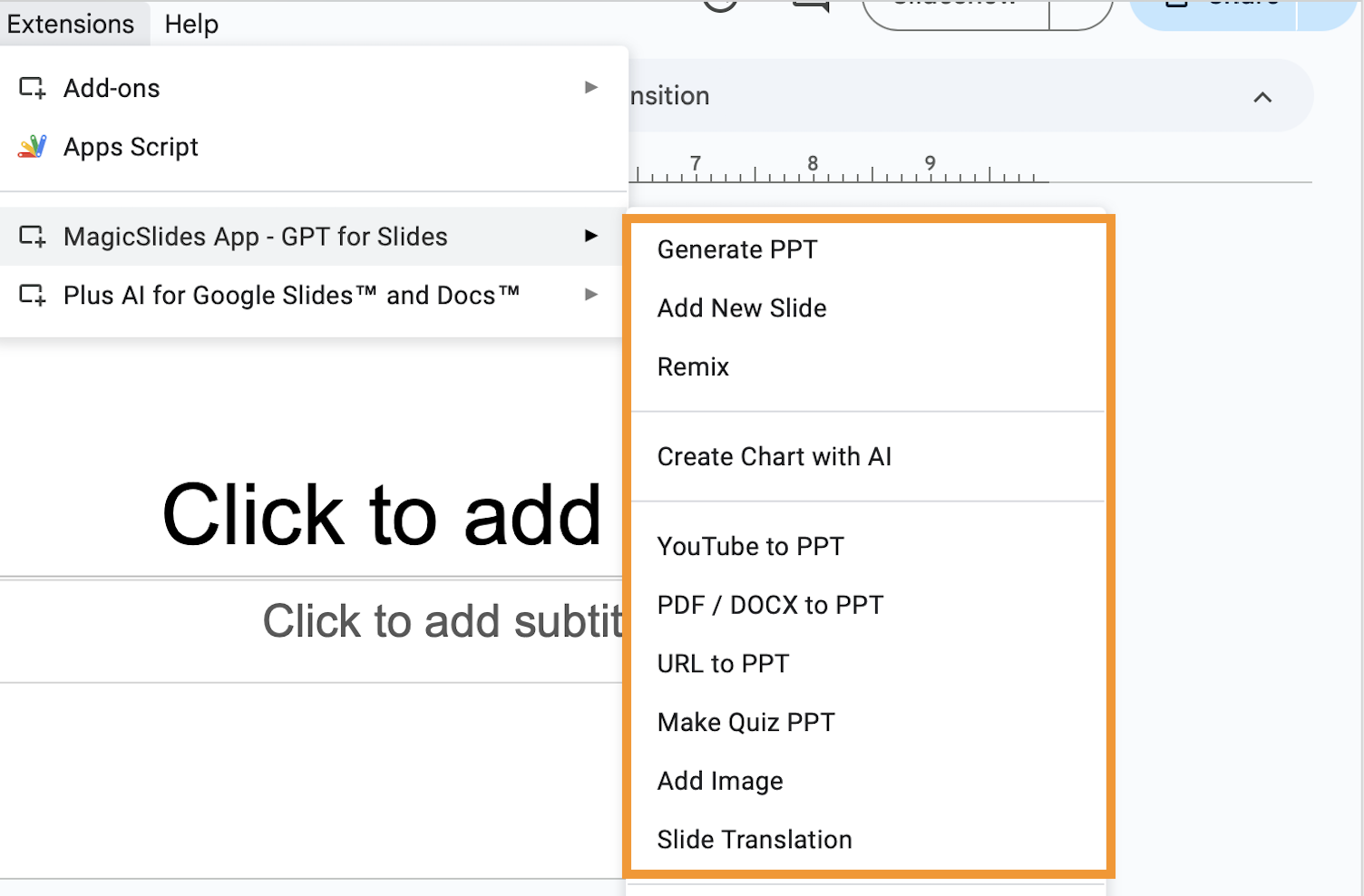Choose URL to PPT
The image size is (1364, 896).
(x=868, y=664)
